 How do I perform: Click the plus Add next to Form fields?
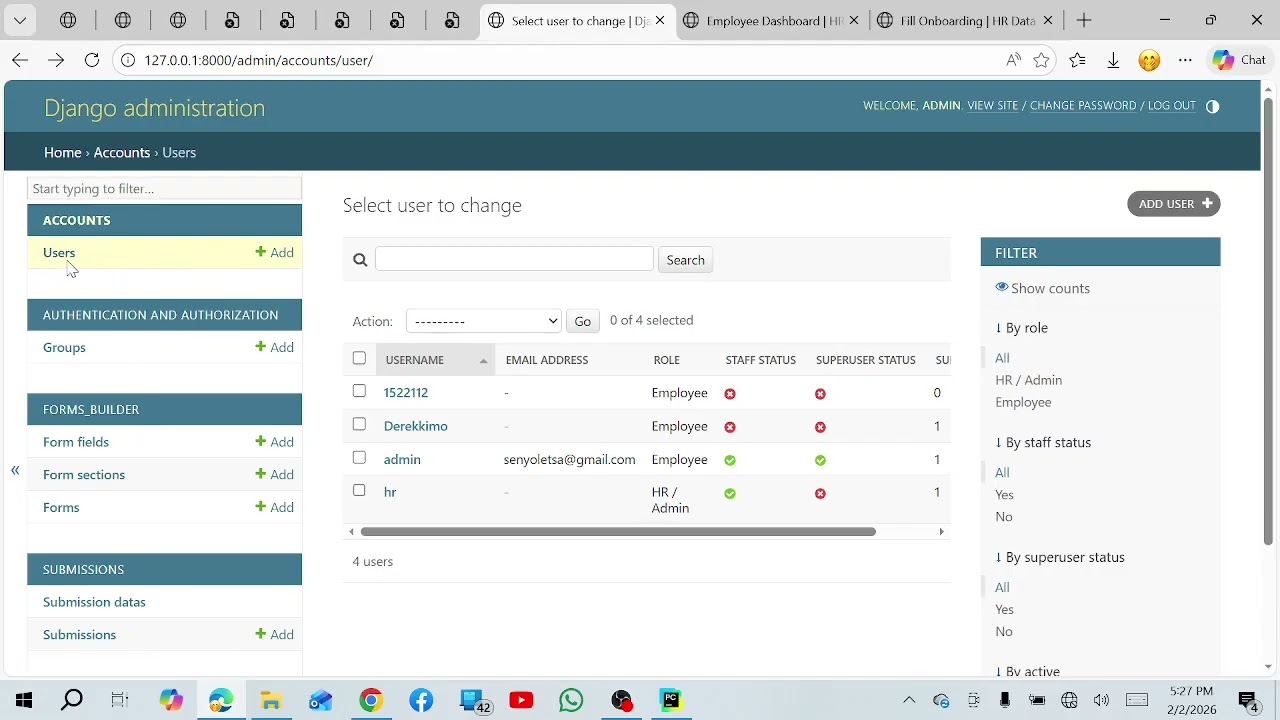pyautogui.click(x=275, y=442)
